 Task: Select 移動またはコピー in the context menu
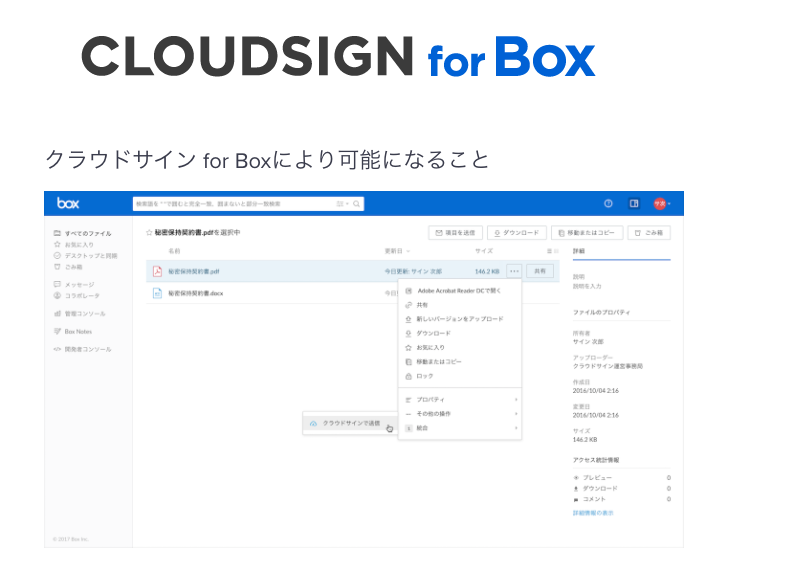(459, 362)
